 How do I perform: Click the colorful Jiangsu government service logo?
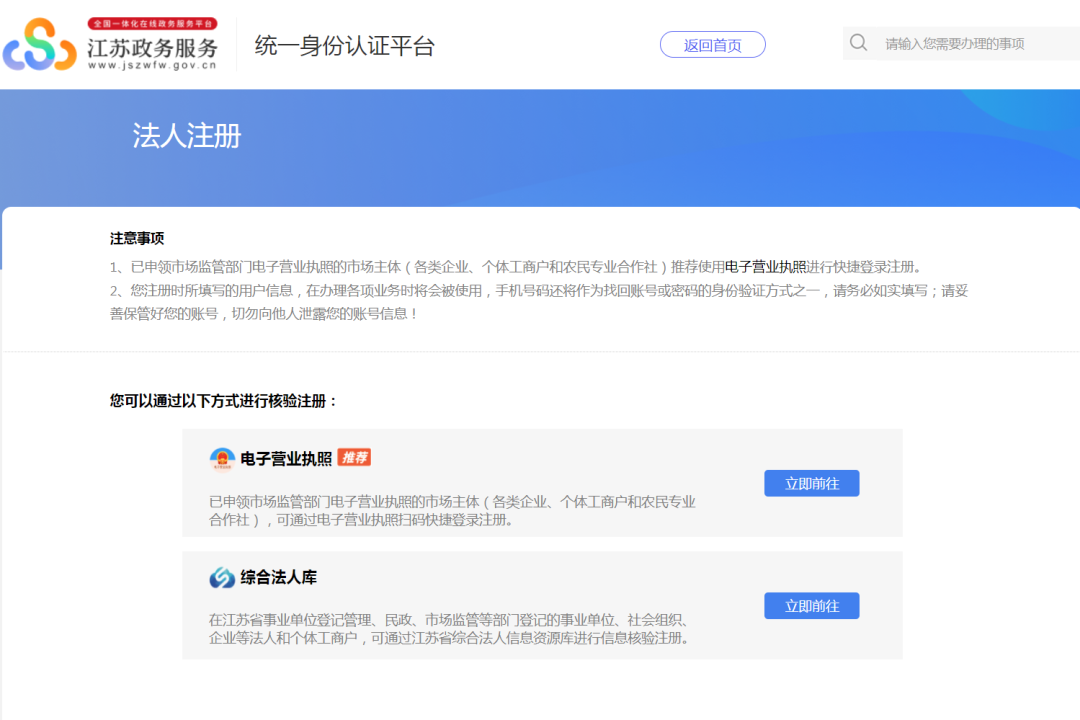[40, 45]
